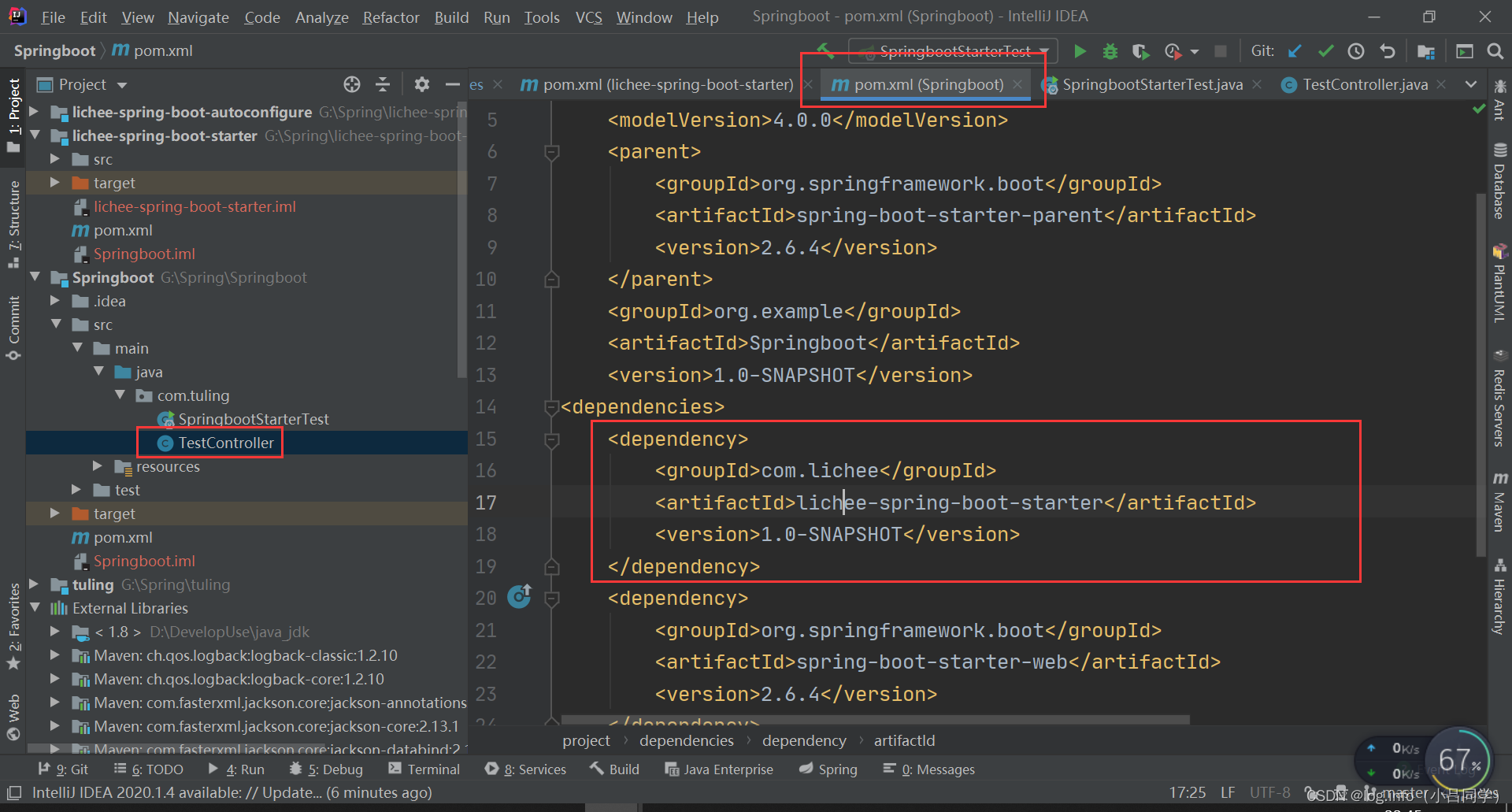Collapse the lichee-spring-boot-starter module
The width and height of the screenshot is (1512, 812).
click(x=34, y=135)
